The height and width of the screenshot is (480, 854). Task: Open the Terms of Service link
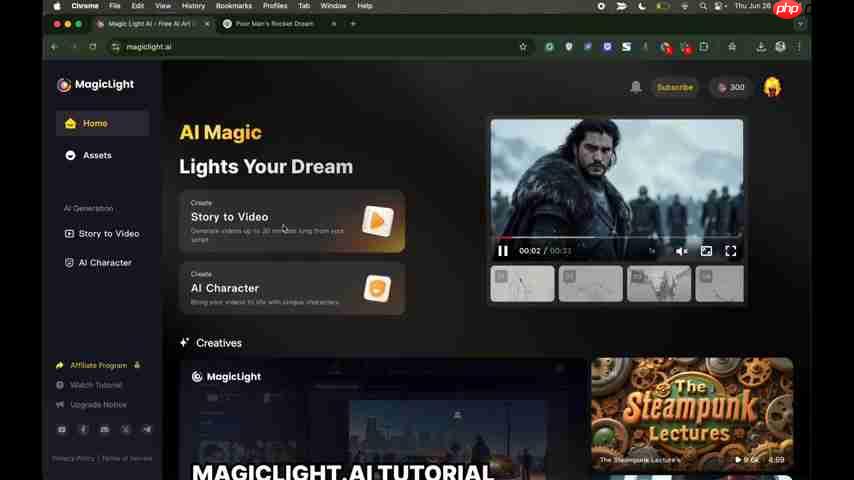coord(127,459)
